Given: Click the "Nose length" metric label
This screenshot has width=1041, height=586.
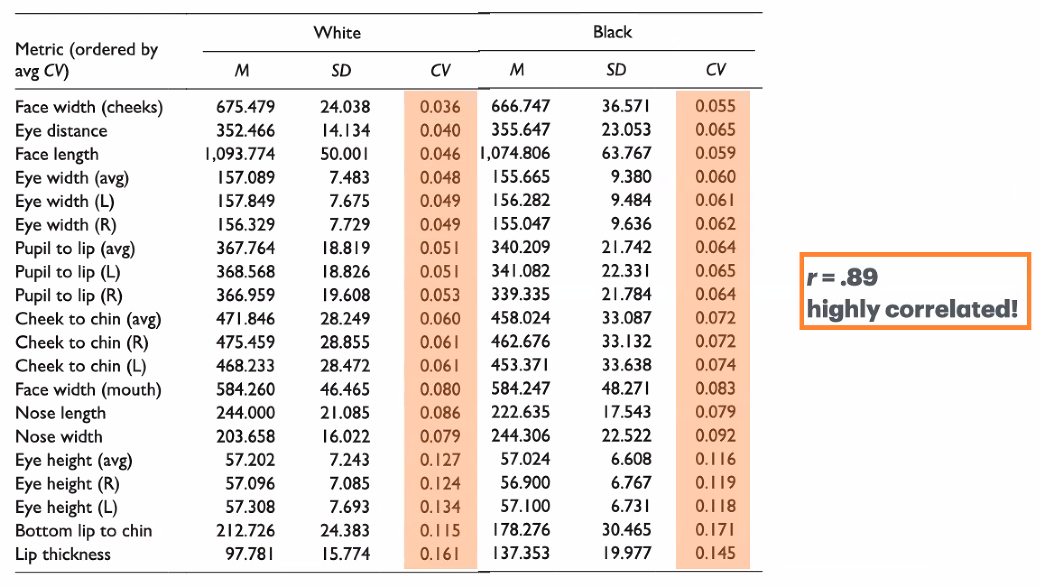Looking at the screenshot, I should click(61, 413).
